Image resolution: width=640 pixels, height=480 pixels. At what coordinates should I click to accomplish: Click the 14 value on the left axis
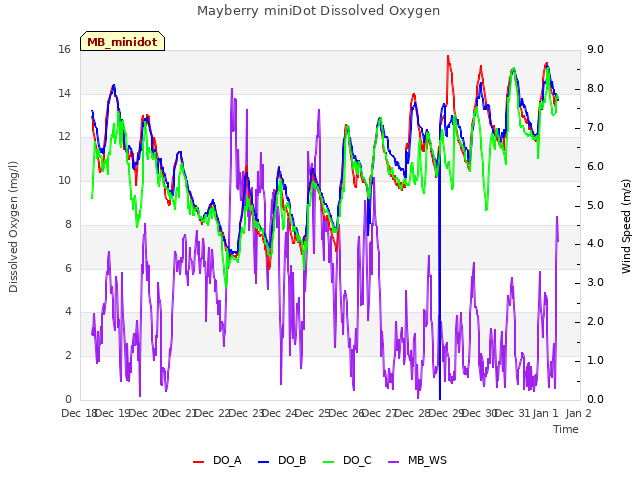pos(64,93)
